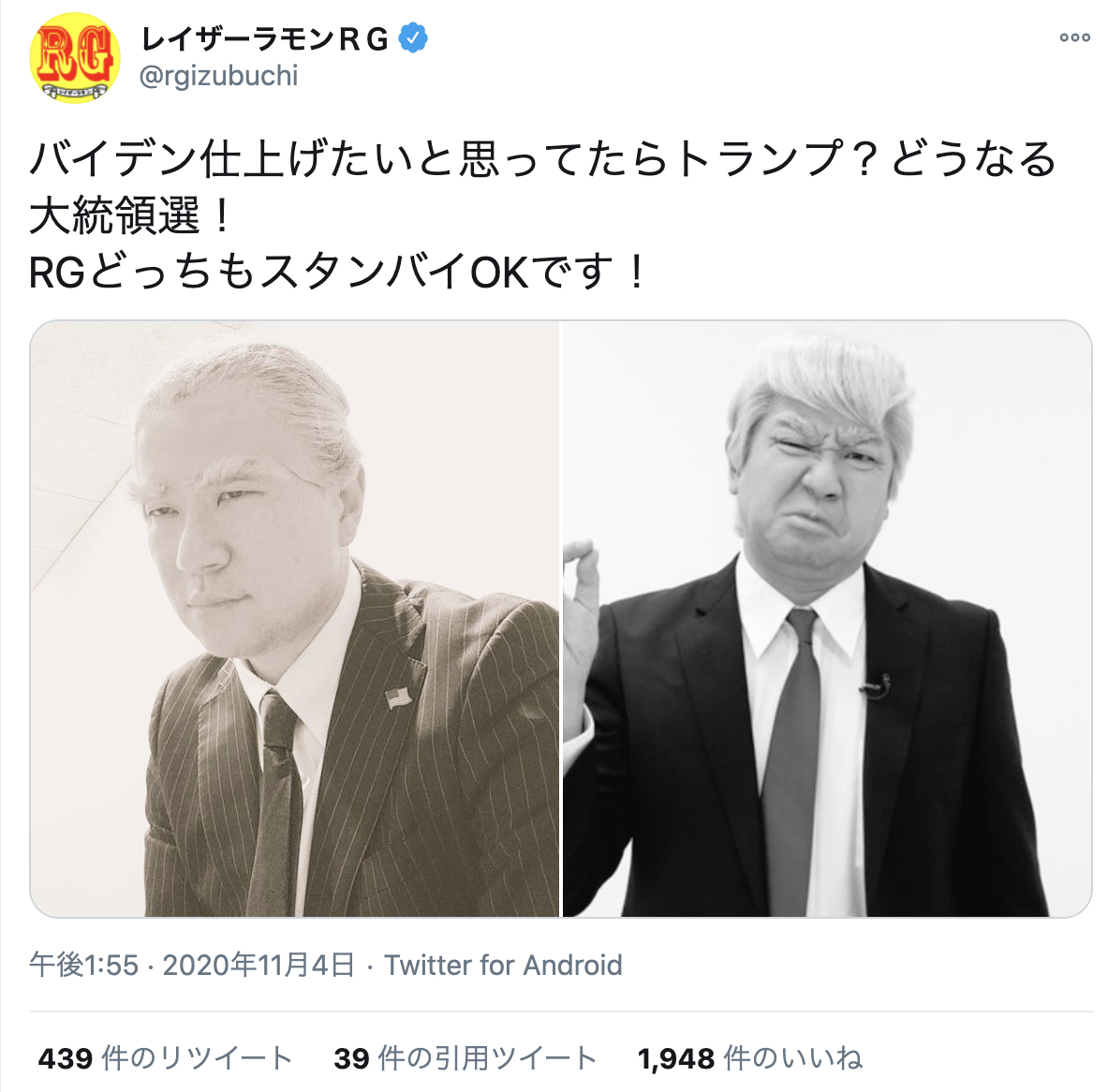Click the RG profile avatar
This screenshot has width=1108, height=1092.
(x=74, y=58)
